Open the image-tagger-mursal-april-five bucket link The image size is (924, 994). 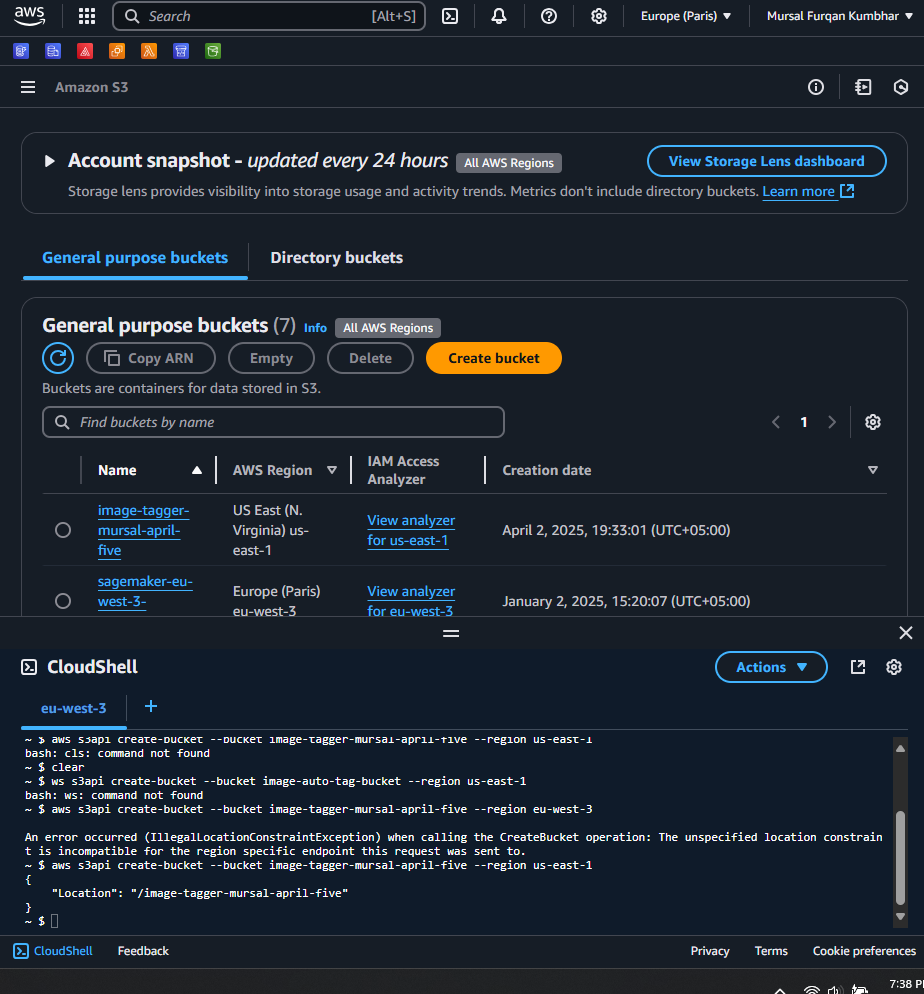pyautogui.click(x=144, y=530)
